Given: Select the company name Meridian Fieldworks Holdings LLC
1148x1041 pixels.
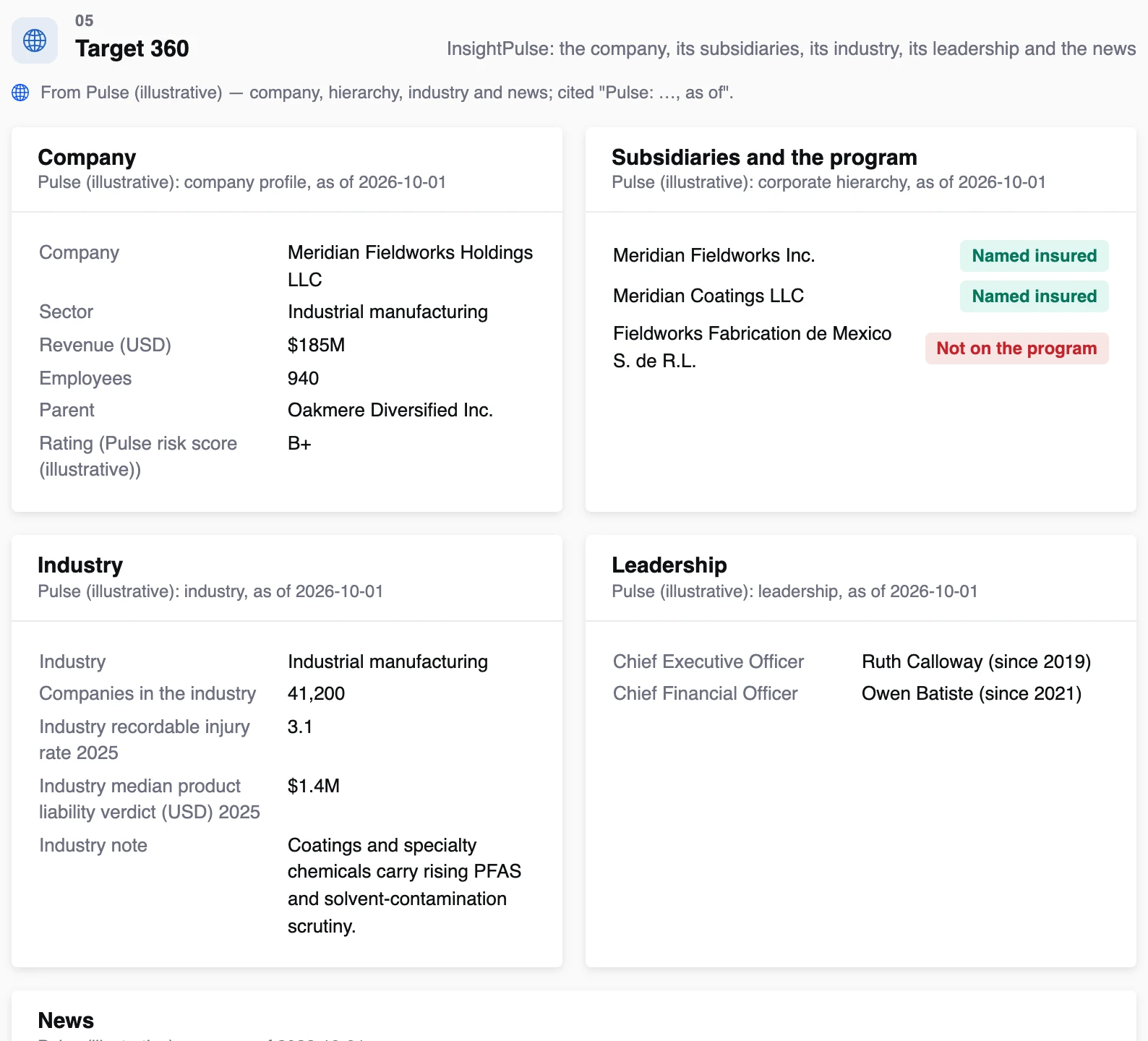Looking at the screenshot, I should pyautogui.click(x=410, y=266).
